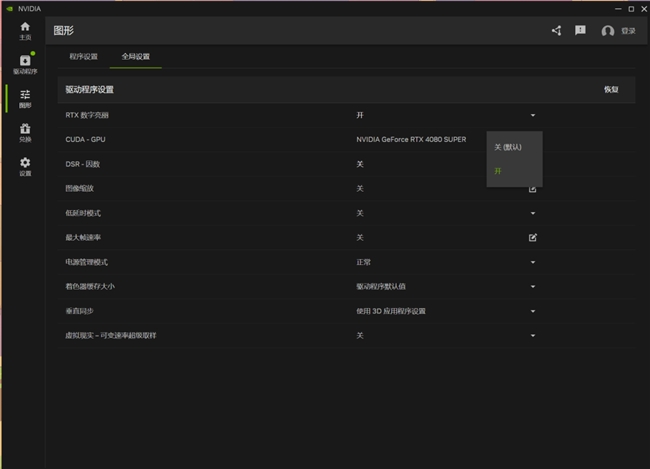
Task: Open the 兑换 redeem gift icon
Action: click(x=25, y=132)
